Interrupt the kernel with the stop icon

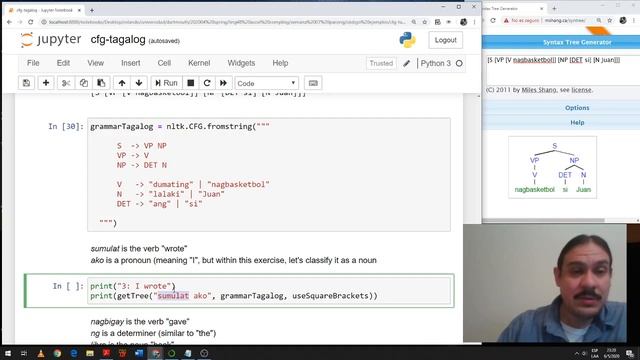click(191, 83)
